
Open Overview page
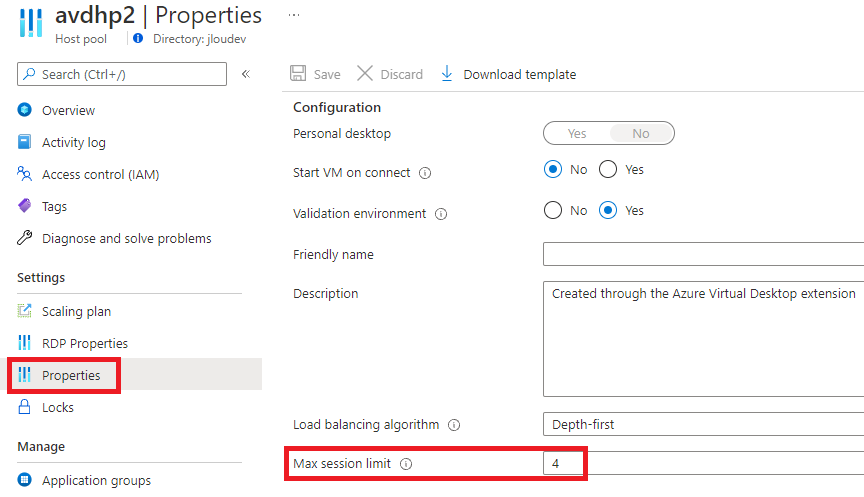68,110
